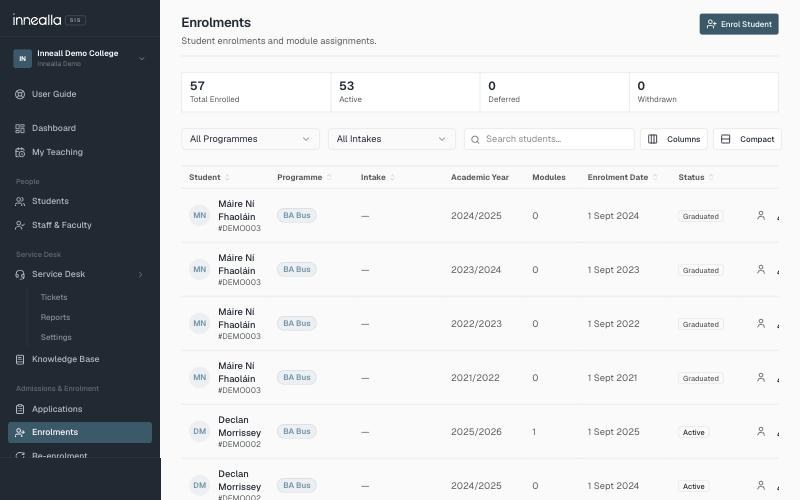The height and width of the screenshot is (500, 800).
Task: Open Settings under Service Desk
Action: pos(56,337)
